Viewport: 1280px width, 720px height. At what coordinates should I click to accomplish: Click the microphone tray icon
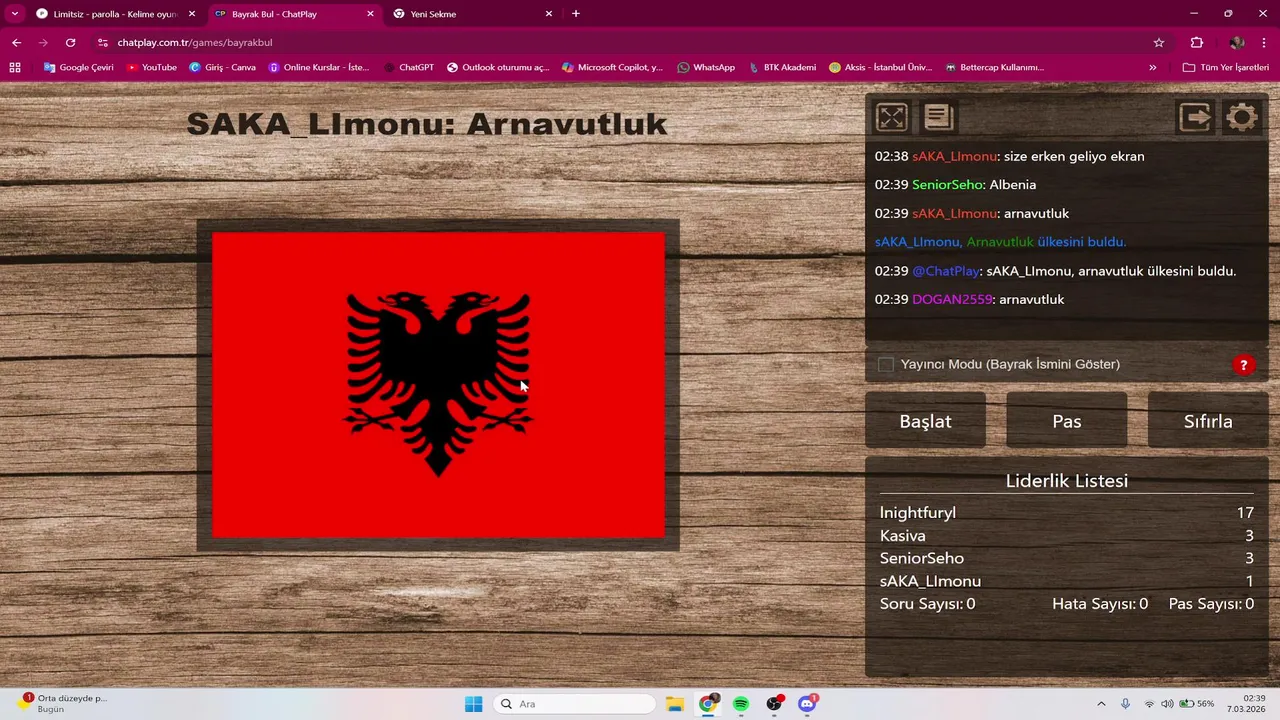click(x=1126, y=704)
